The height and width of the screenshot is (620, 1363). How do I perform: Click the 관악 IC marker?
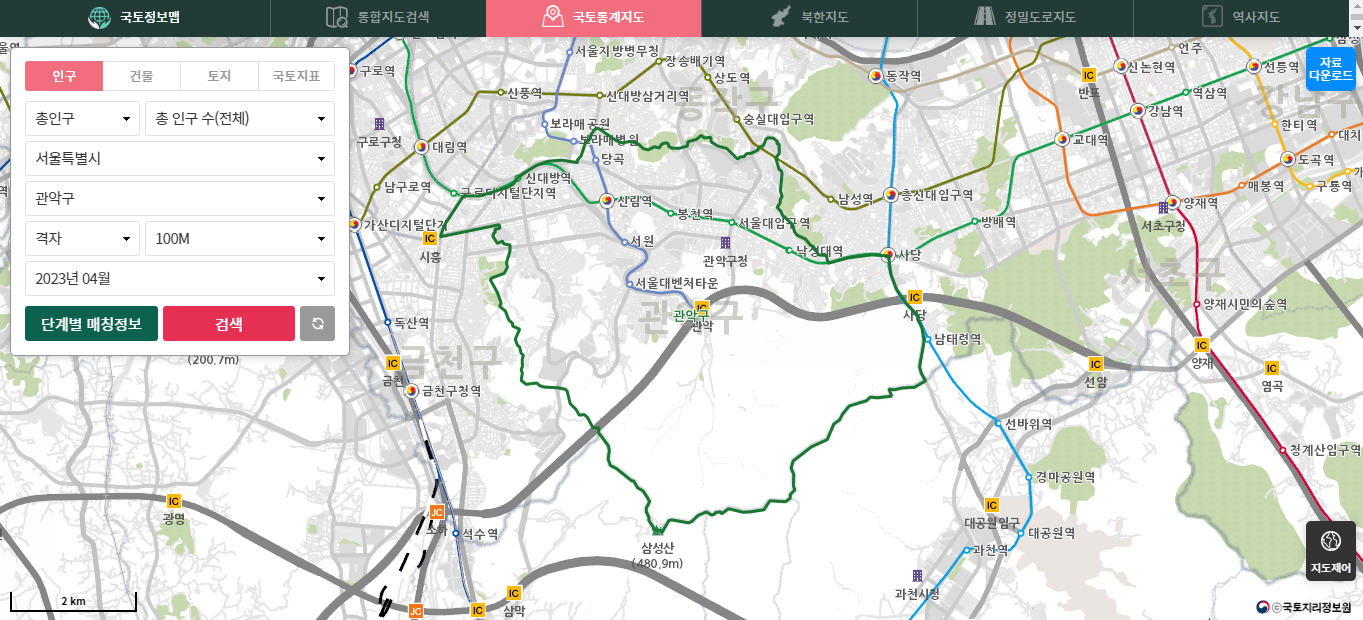(x=701, y=308)
